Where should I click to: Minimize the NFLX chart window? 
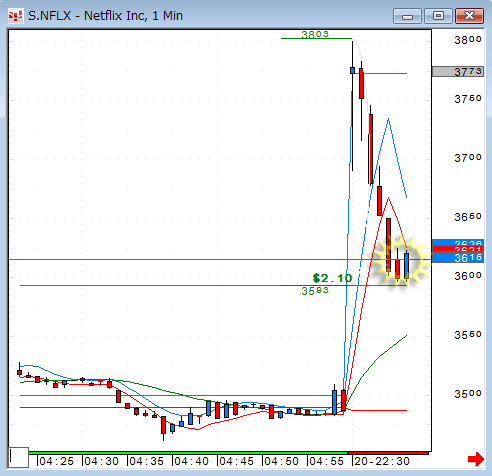coord(407,16)
